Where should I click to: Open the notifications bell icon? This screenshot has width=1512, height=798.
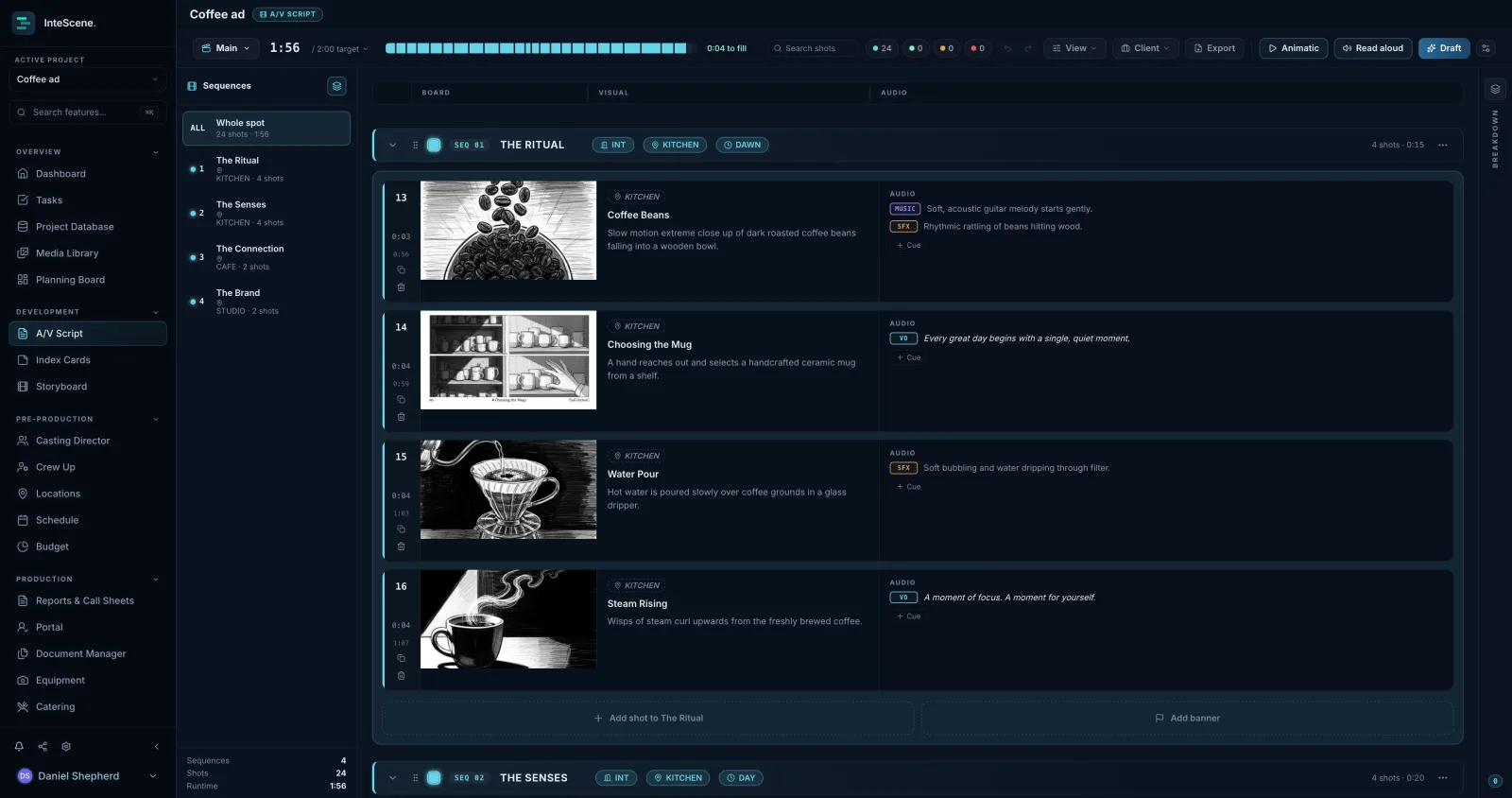pos(19,746)
